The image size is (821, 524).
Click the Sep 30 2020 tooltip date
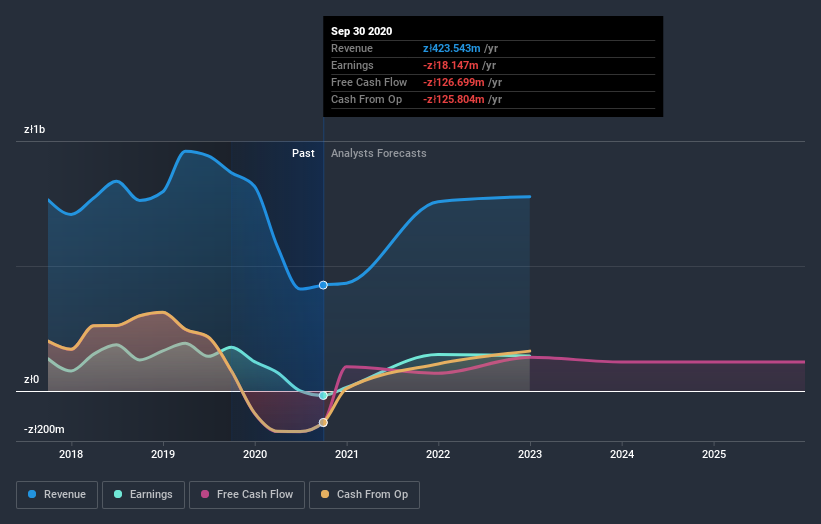click(x=361, y=31)
